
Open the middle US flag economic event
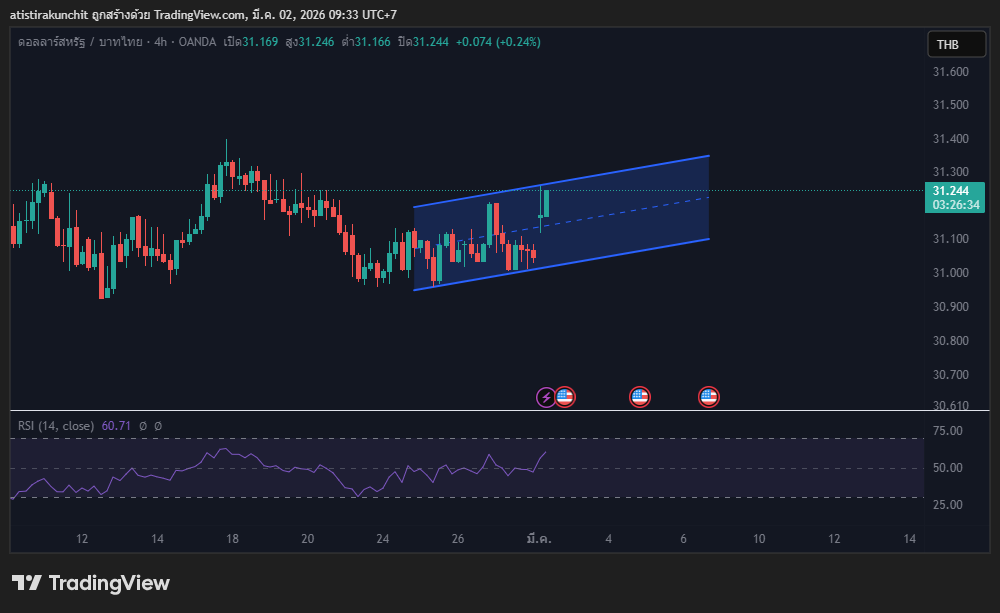[640, 397]
